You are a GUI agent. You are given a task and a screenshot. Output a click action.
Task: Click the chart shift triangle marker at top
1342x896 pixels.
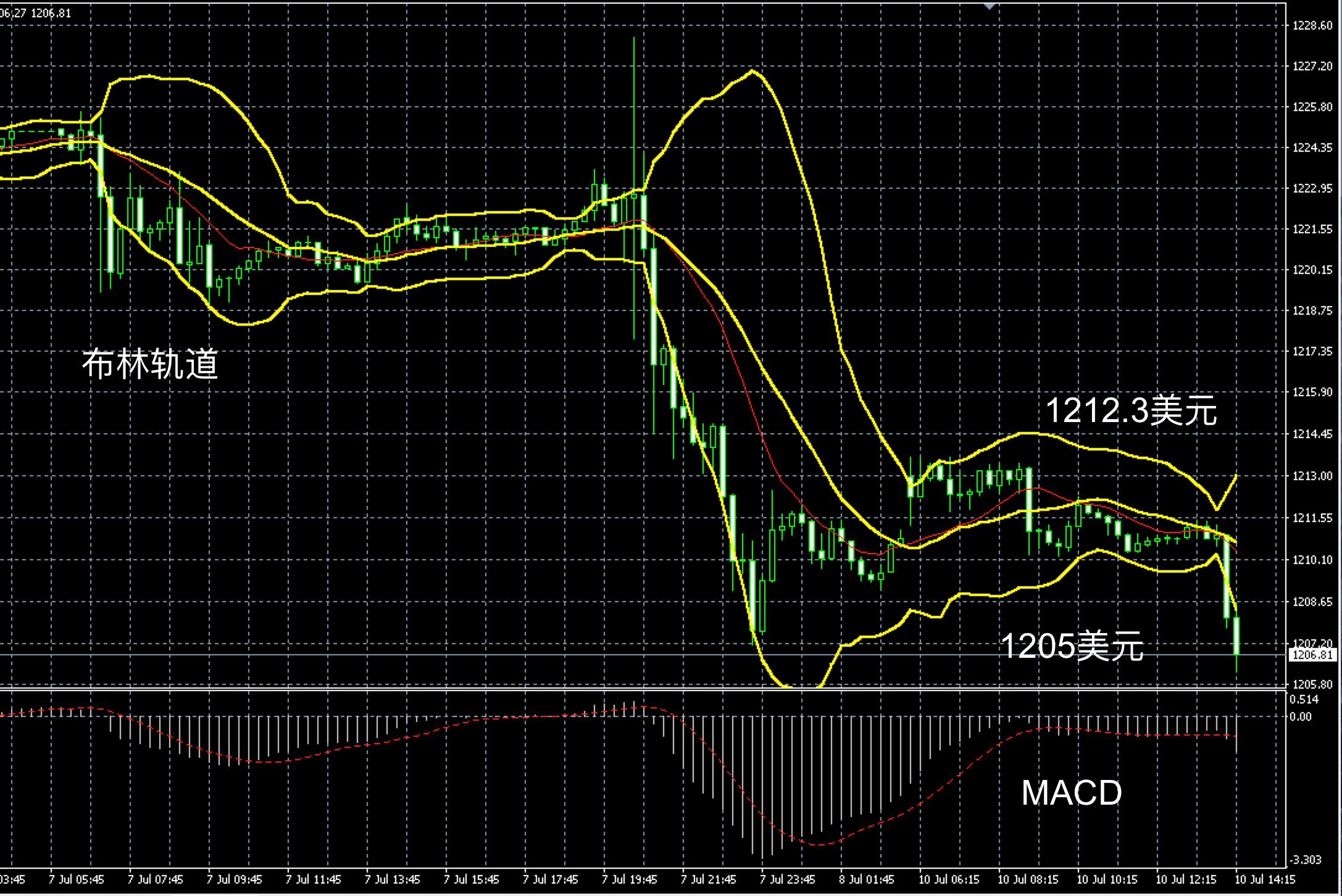990,6
